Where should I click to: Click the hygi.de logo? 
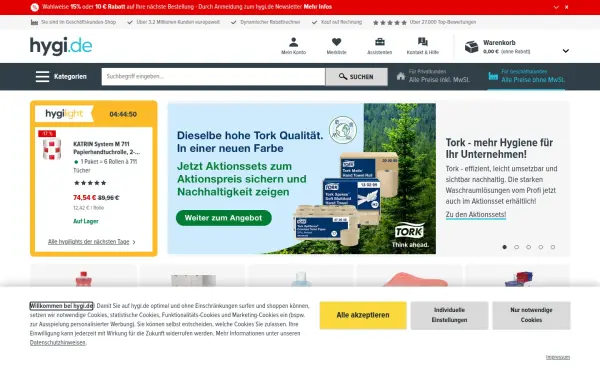point(61,46)
